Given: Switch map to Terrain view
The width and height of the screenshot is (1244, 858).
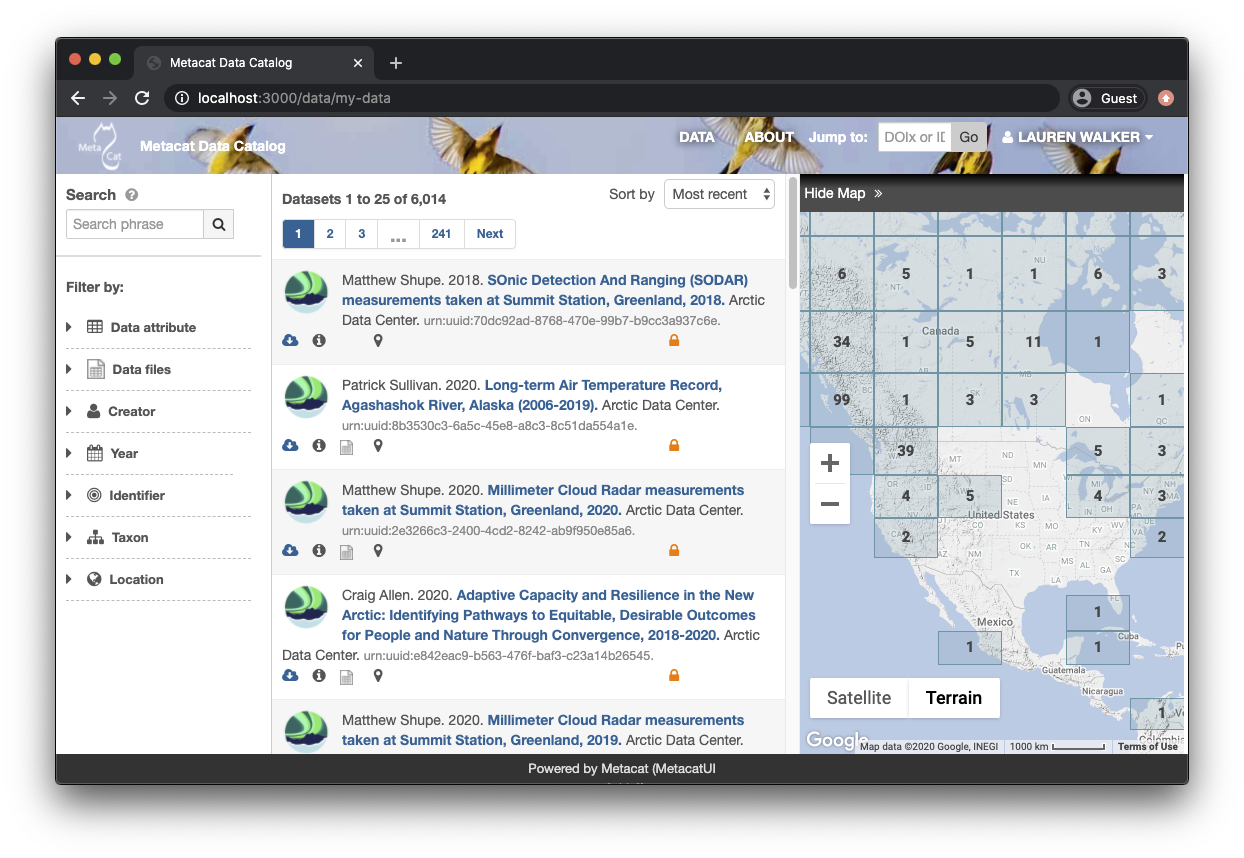Looking at the screenshot, I should click(953, 698).
